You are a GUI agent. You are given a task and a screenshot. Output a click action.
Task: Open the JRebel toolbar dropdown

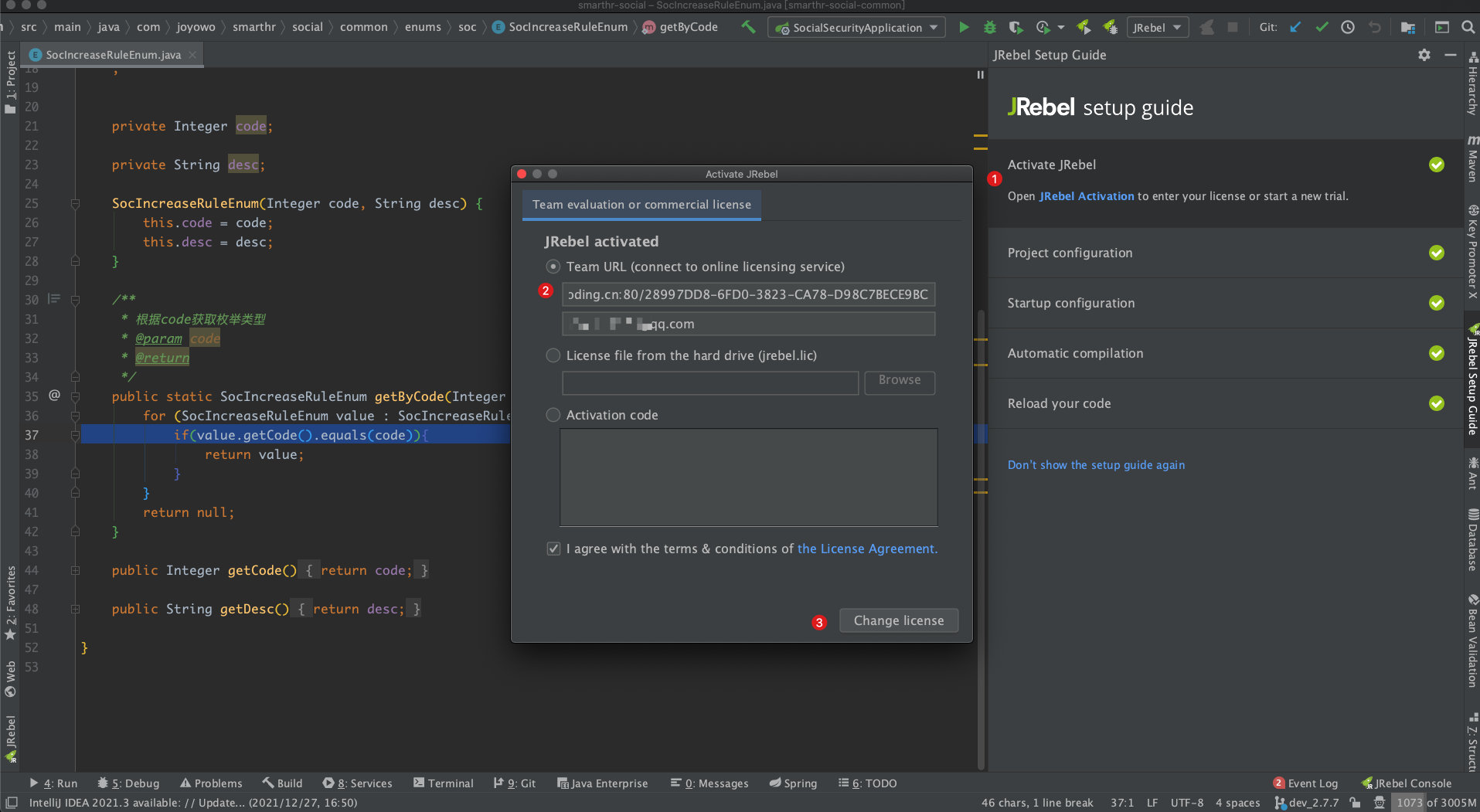pyautogui.click(x=1158, y=27)
